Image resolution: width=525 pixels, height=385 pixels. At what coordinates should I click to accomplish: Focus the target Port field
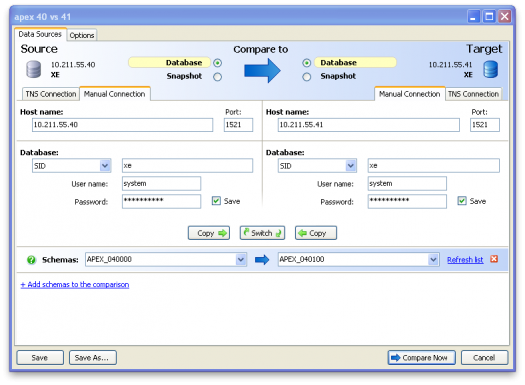pyautogui.click(x=484, y=125)
